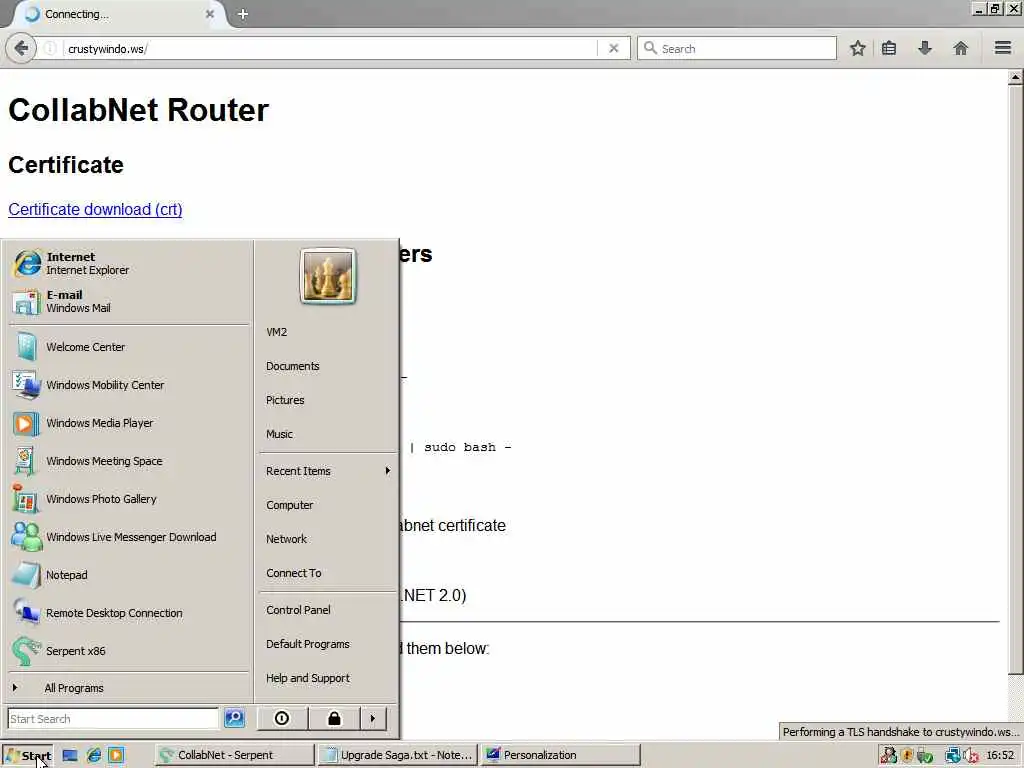Screen dimensions: 1024x768
Task: Open Control Panel
Action: point(327,610)
